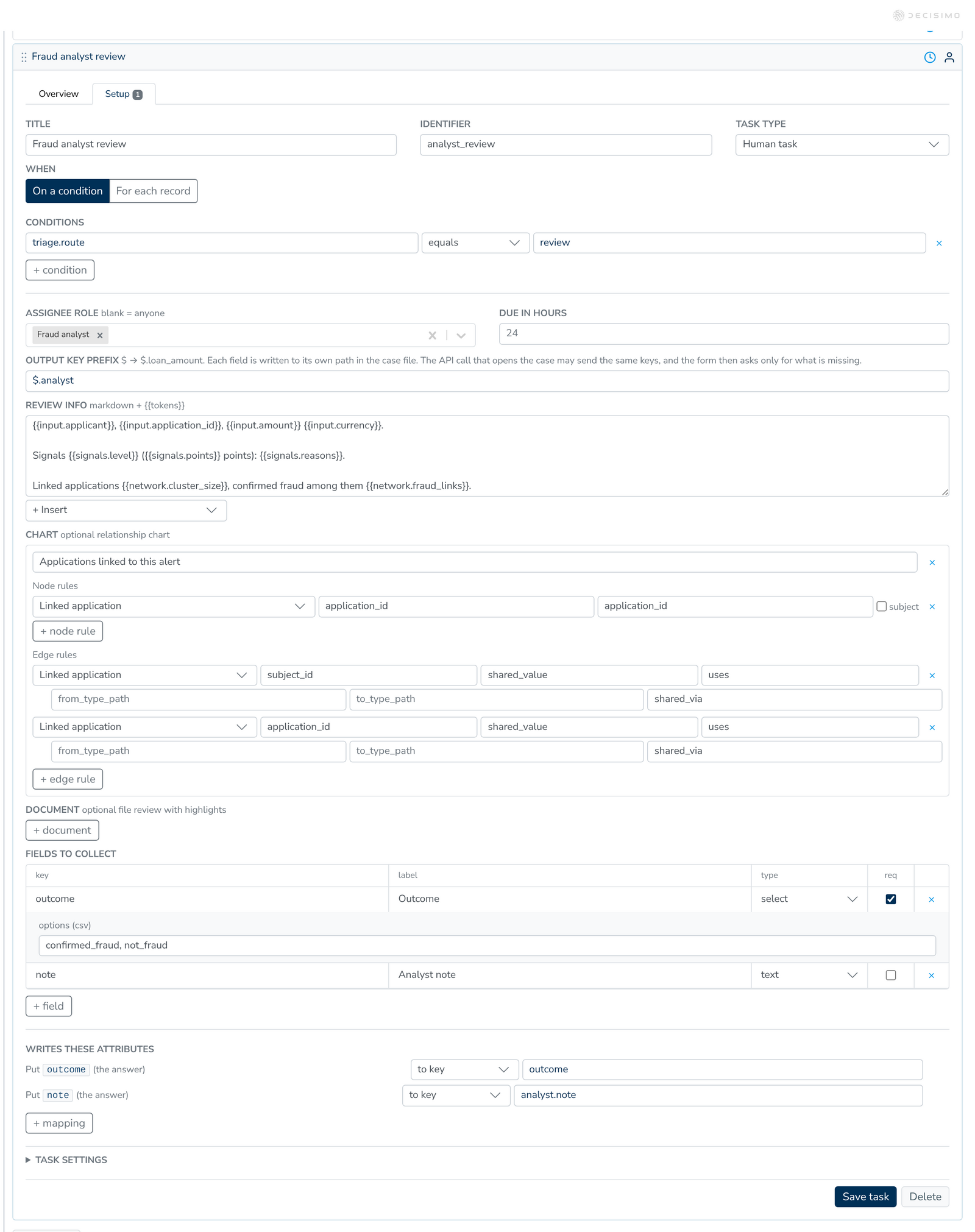Viewport: 975px width, 1232px height.
Task: Open the + Insert token dropdown
Action: pos(126,510)
